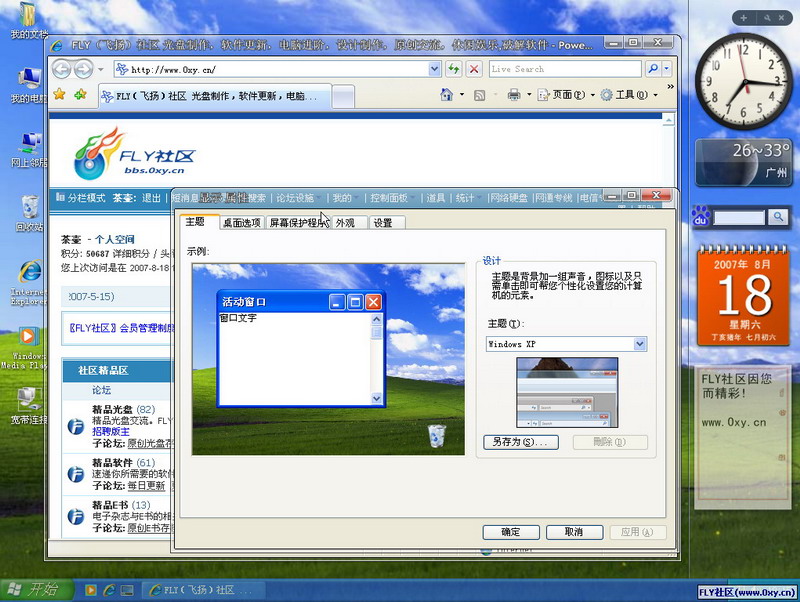This screenshot has height=602, width=800.
Task: Switch to the 主题 tab
Action: click(195, 221)
